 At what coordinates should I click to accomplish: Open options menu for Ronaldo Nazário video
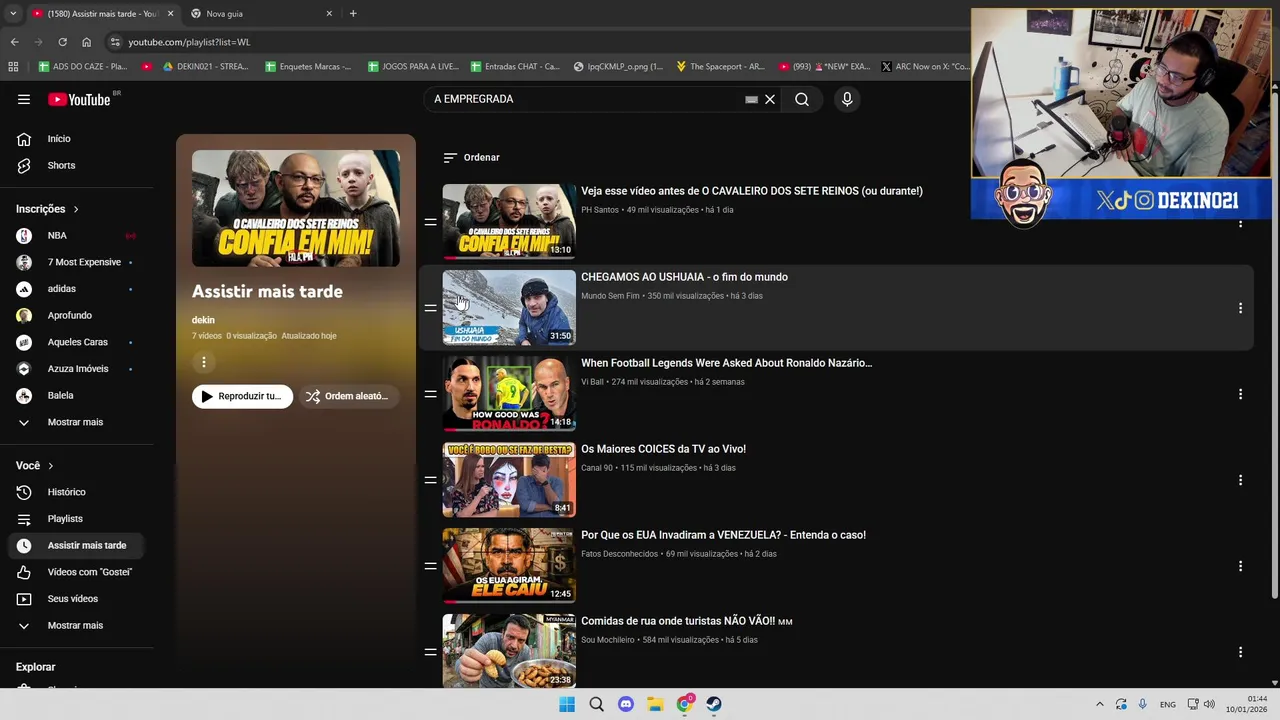point(1240,394)
